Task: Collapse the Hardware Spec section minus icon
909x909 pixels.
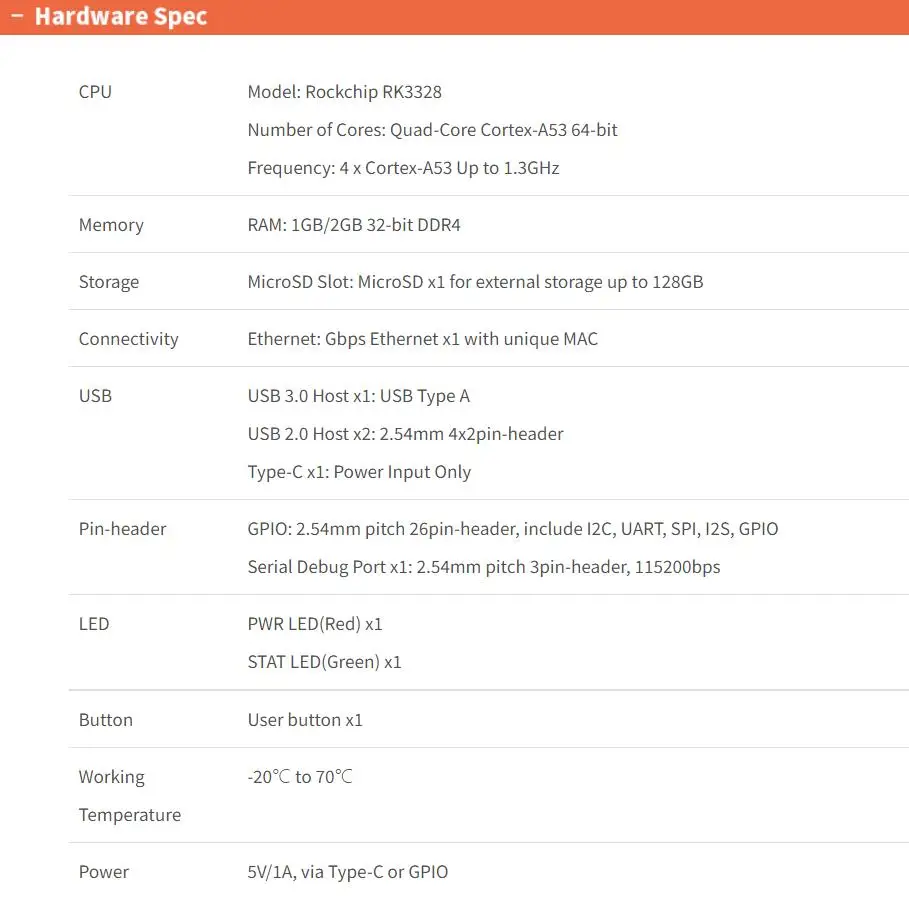Action: [16, 17]
